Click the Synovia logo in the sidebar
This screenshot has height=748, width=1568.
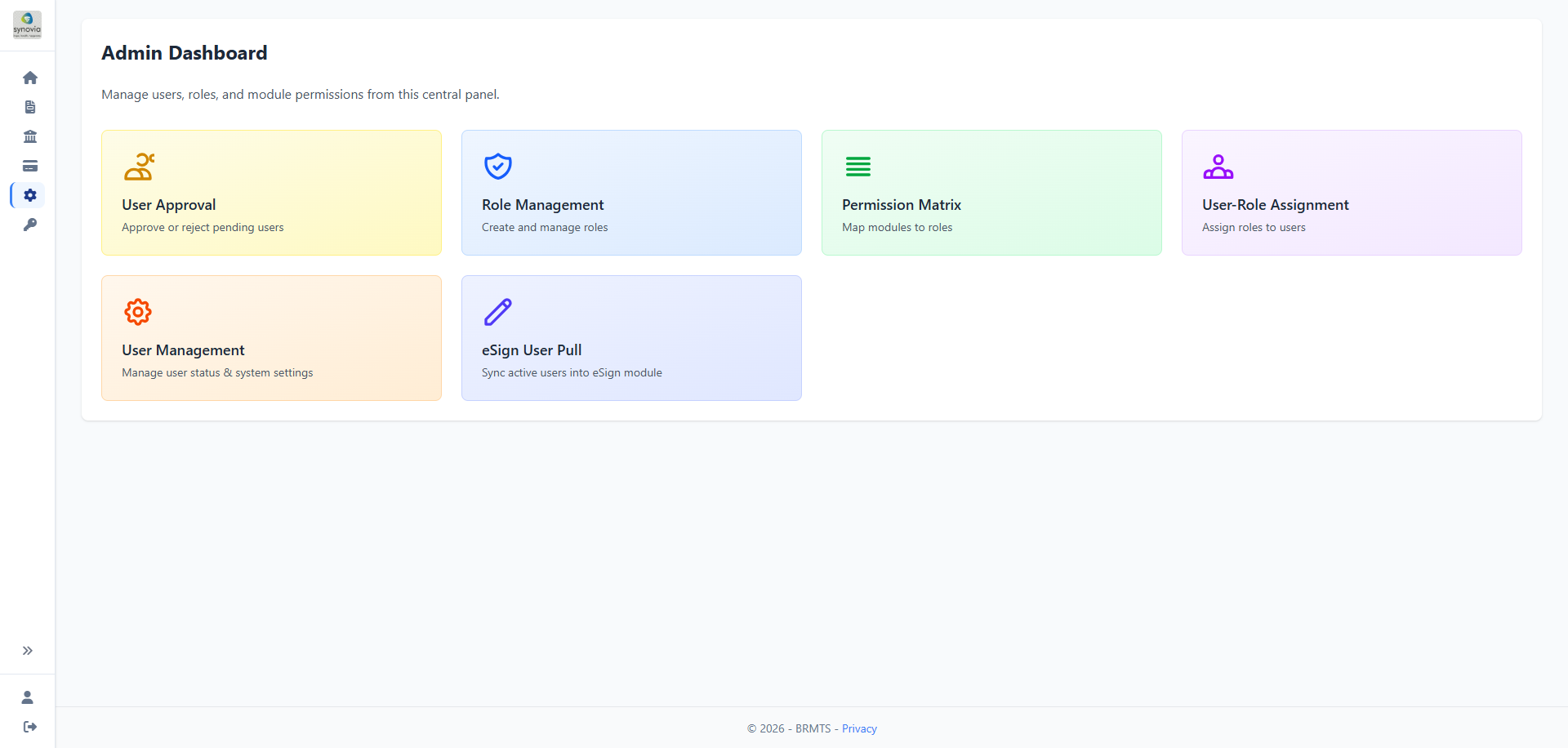coord(27,24)
